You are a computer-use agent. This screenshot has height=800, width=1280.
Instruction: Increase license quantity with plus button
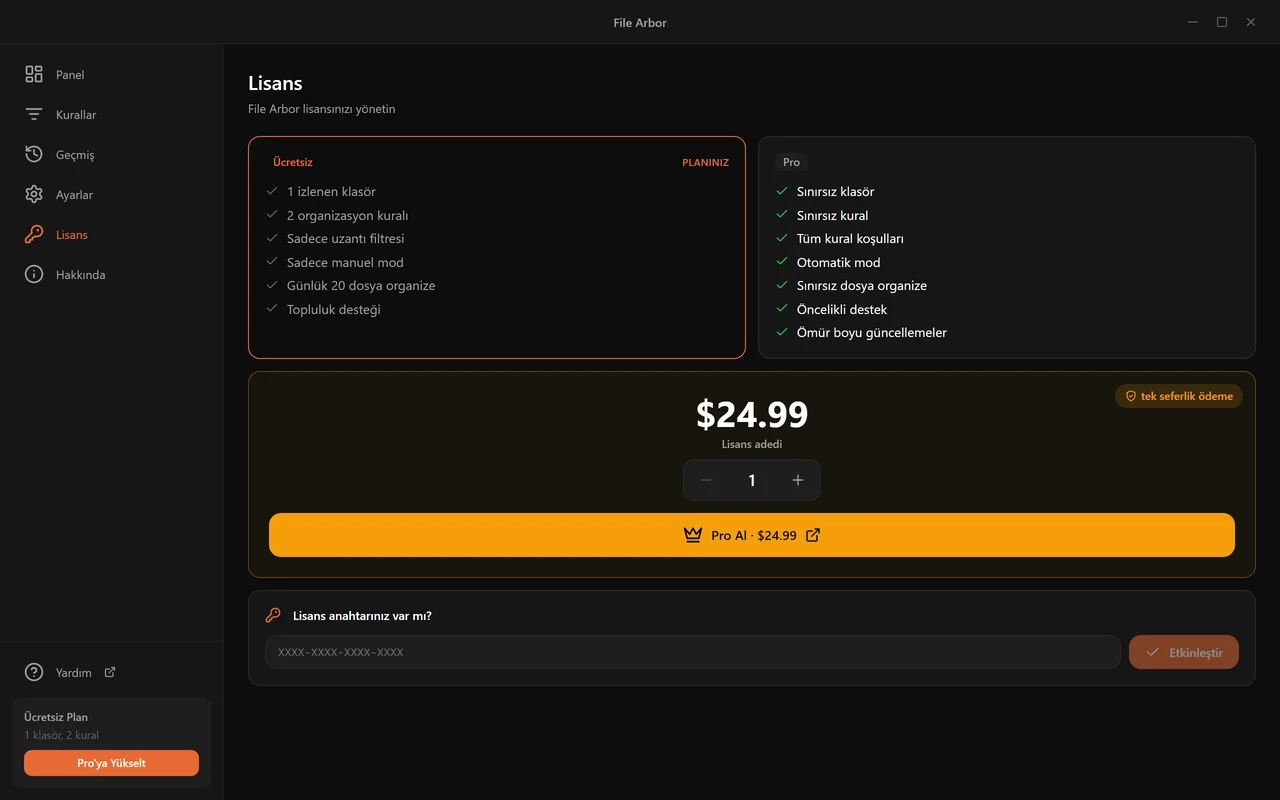coord(798,480)
